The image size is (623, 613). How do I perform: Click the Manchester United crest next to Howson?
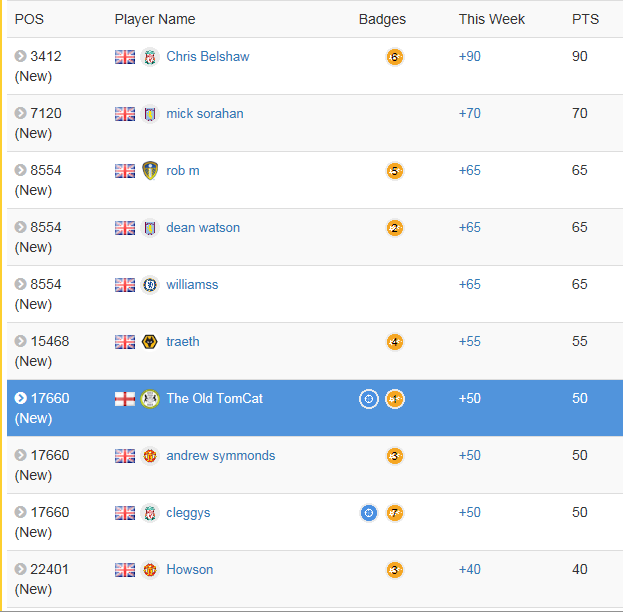150,570
